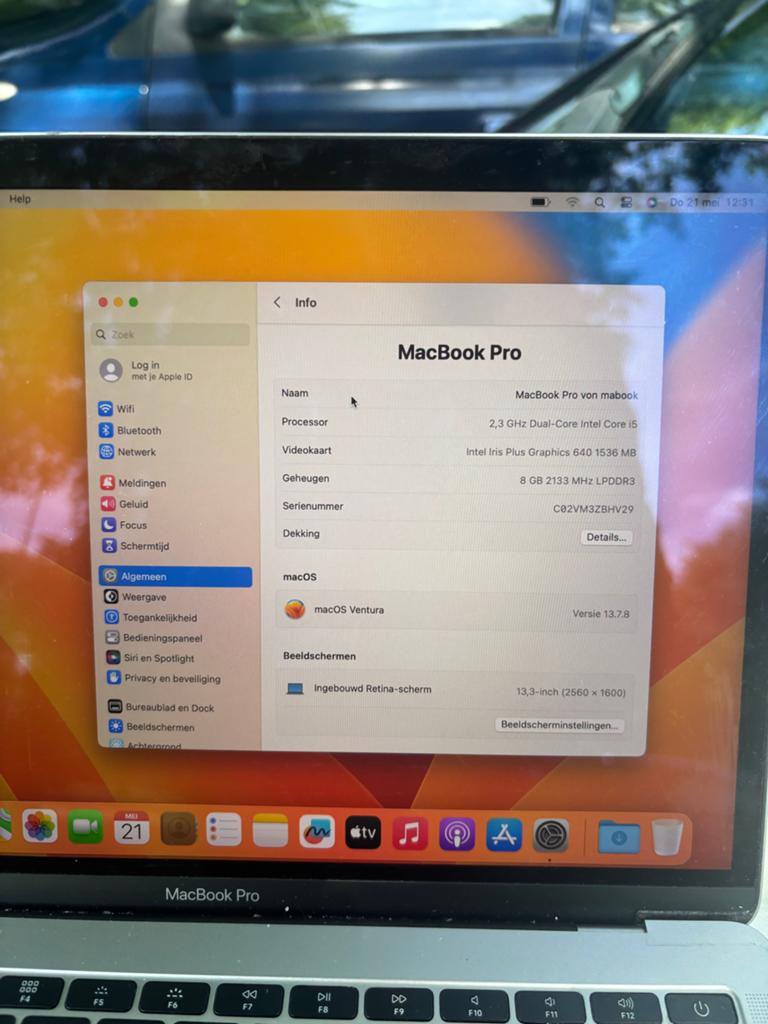Open Beeldscherminstellingen button

coord(559,725)
